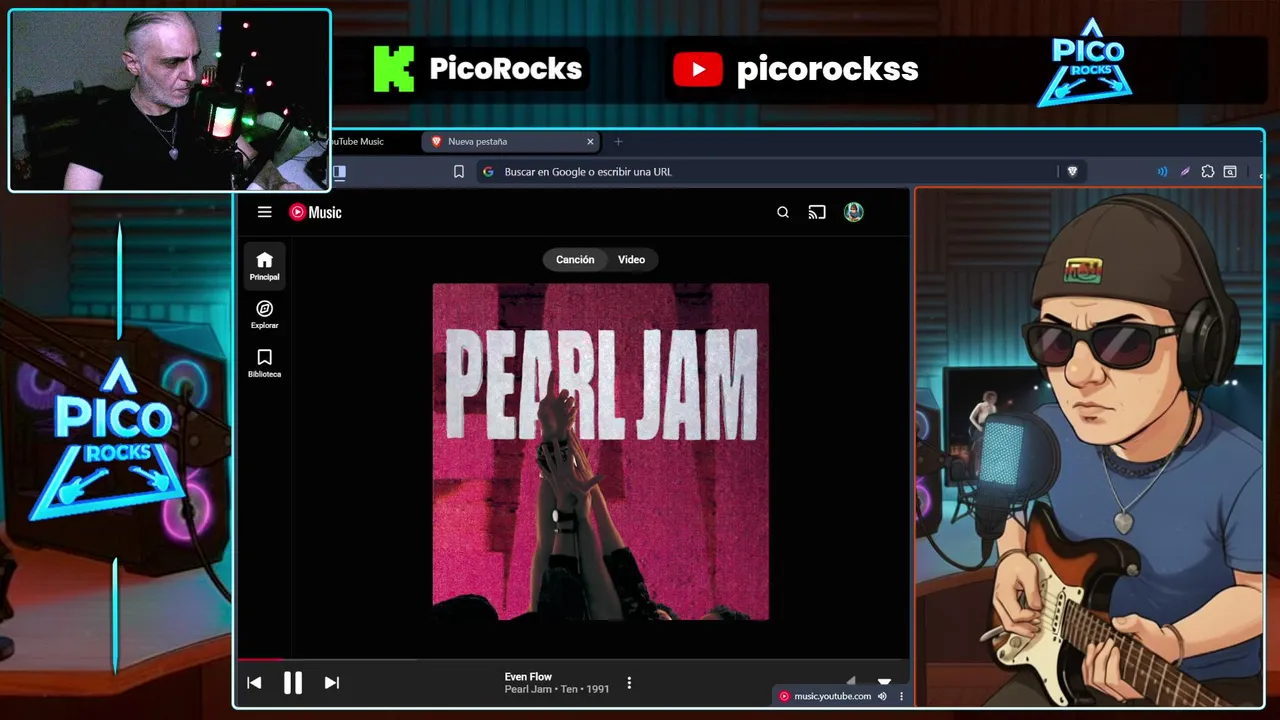The image size is (1280, 720).
Task: Open Brave Shields icon in address bar
Action: click(1072, 172)
